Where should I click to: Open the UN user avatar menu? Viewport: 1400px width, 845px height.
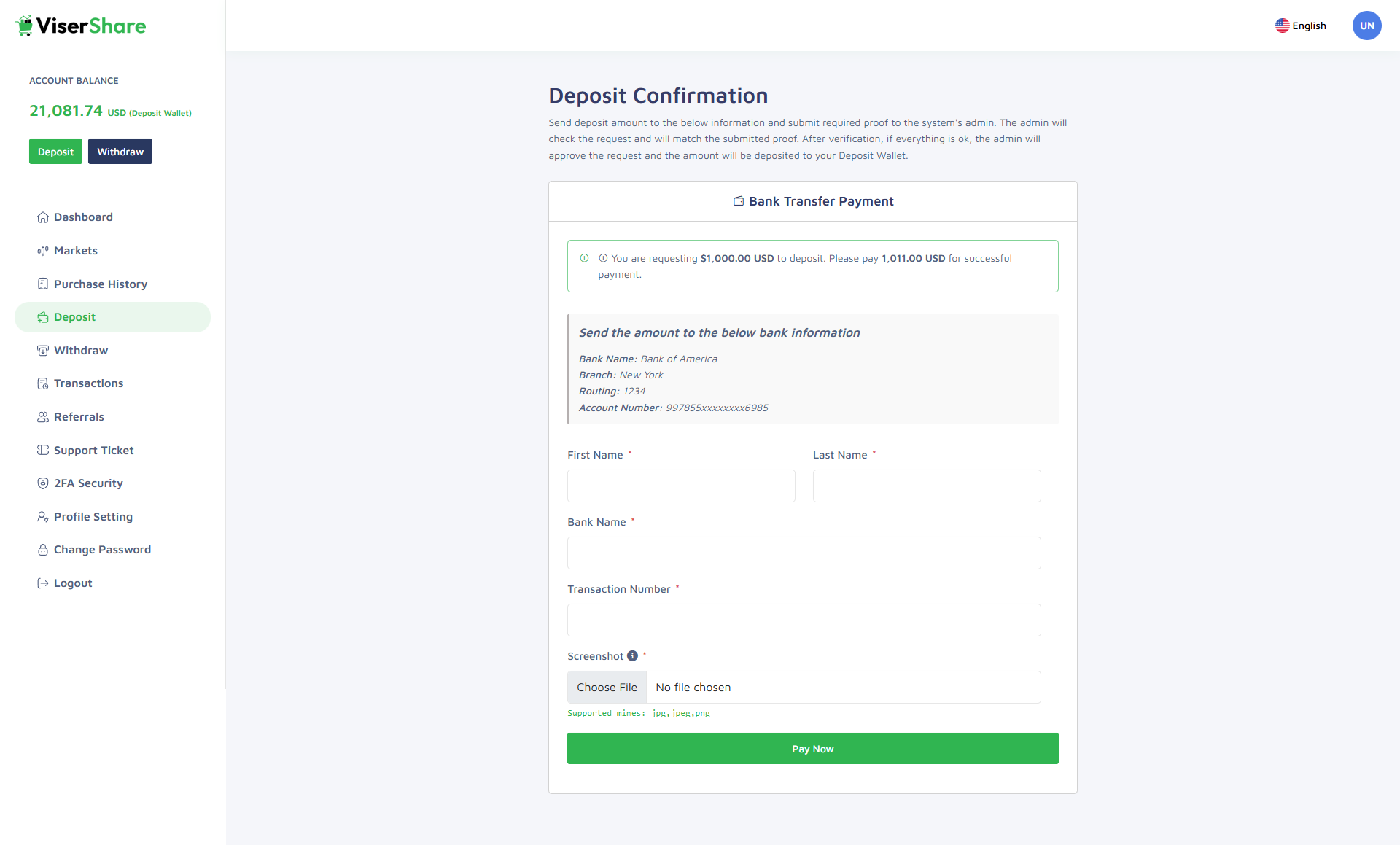(x=1366, y=26)
